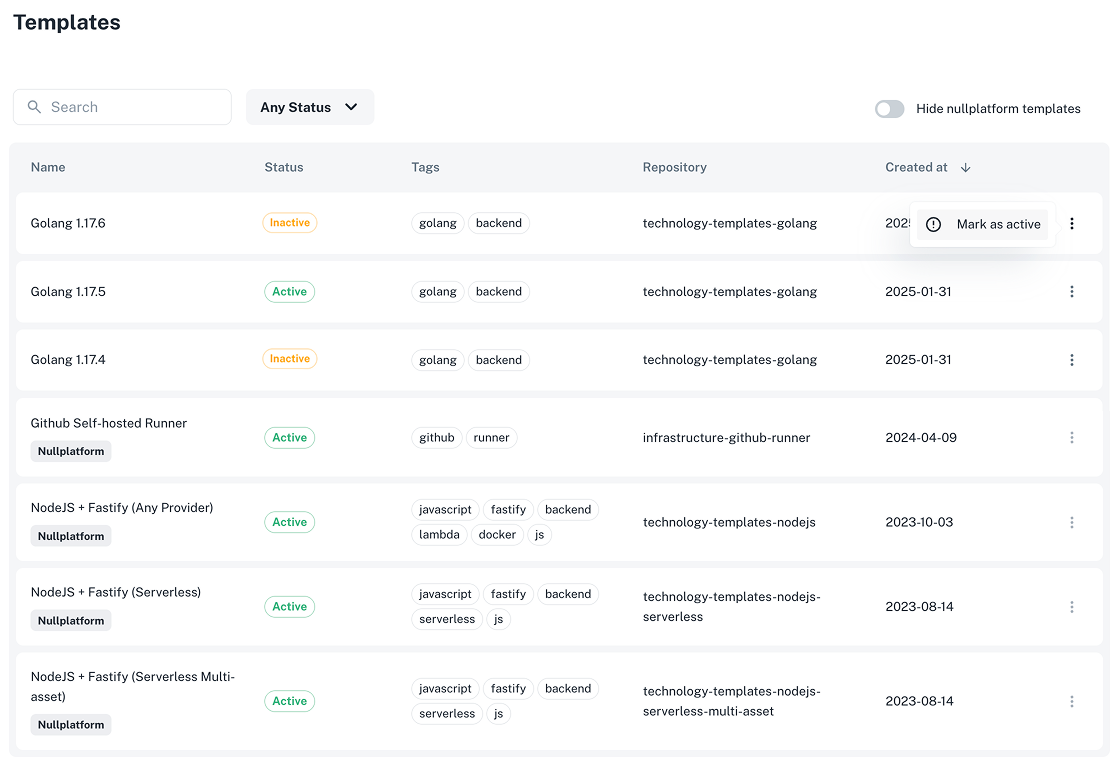Click the kebab menu for Golang 1.17.6
Image resolution: width=1115 pixels, height=769 pixels.
[x=1071, y=224]
